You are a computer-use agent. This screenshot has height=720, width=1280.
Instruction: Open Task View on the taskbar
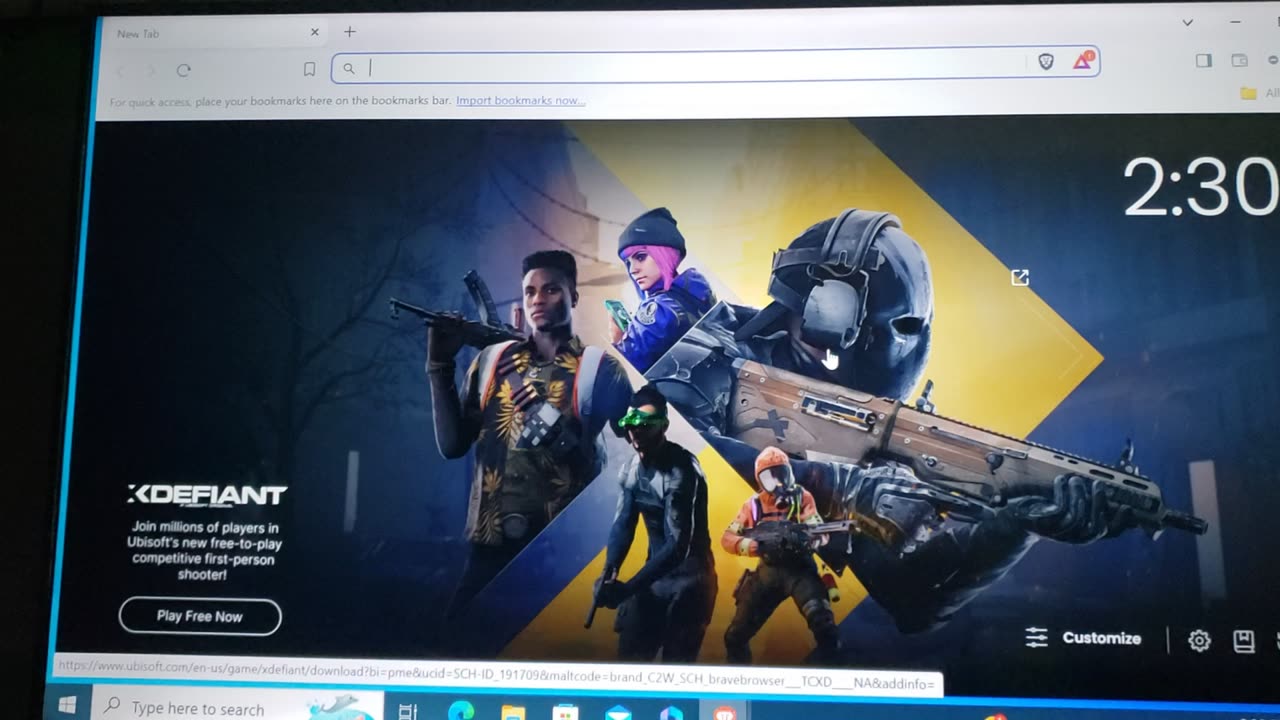(x=407, y=711)
